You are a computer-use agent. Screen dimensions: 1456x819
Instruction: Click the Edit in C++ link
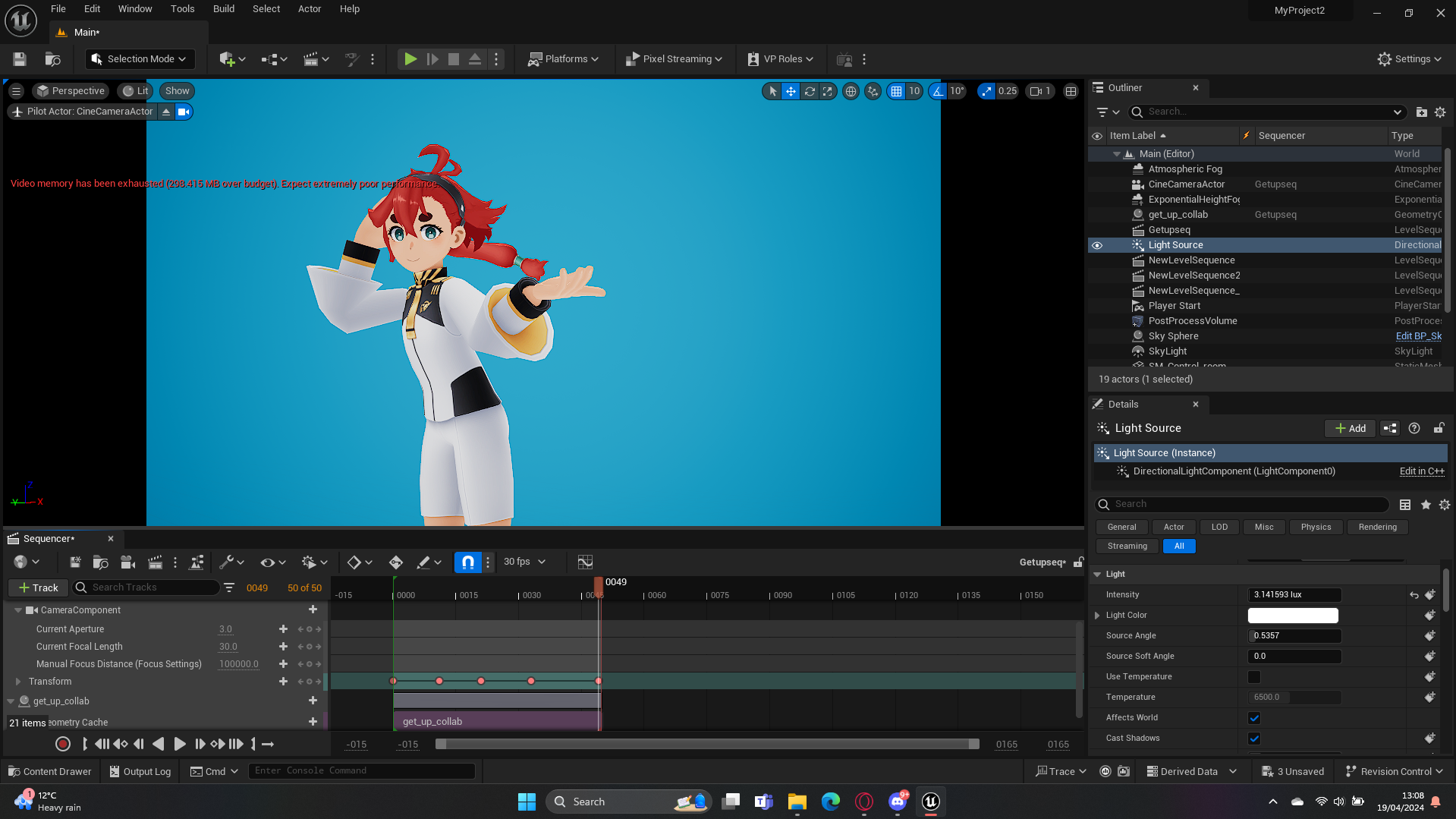point(1422,471)
